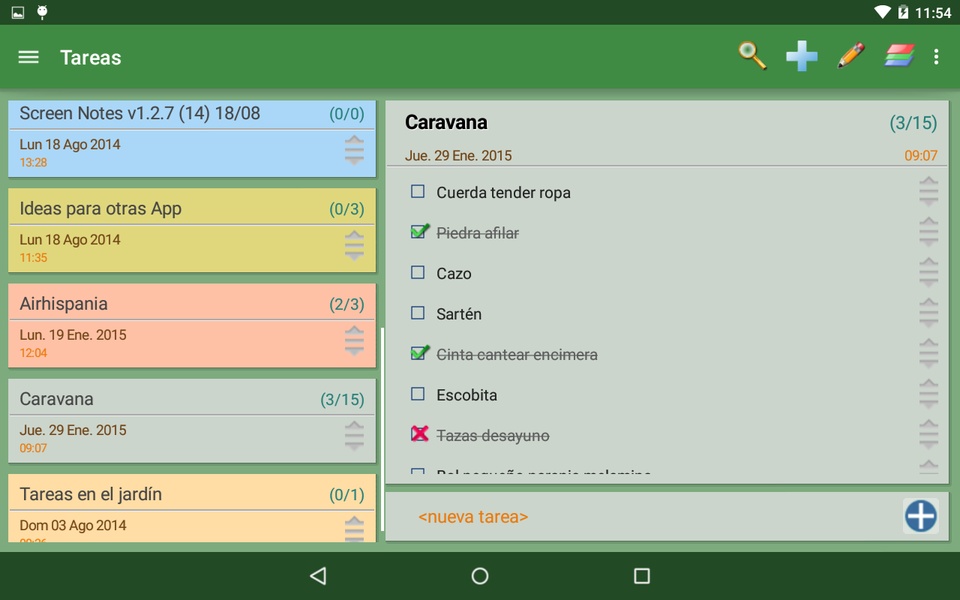Tap the (0/3) counter on Ideas card
The width and height of the screenshot is (960, 600).
click(347, 209)
